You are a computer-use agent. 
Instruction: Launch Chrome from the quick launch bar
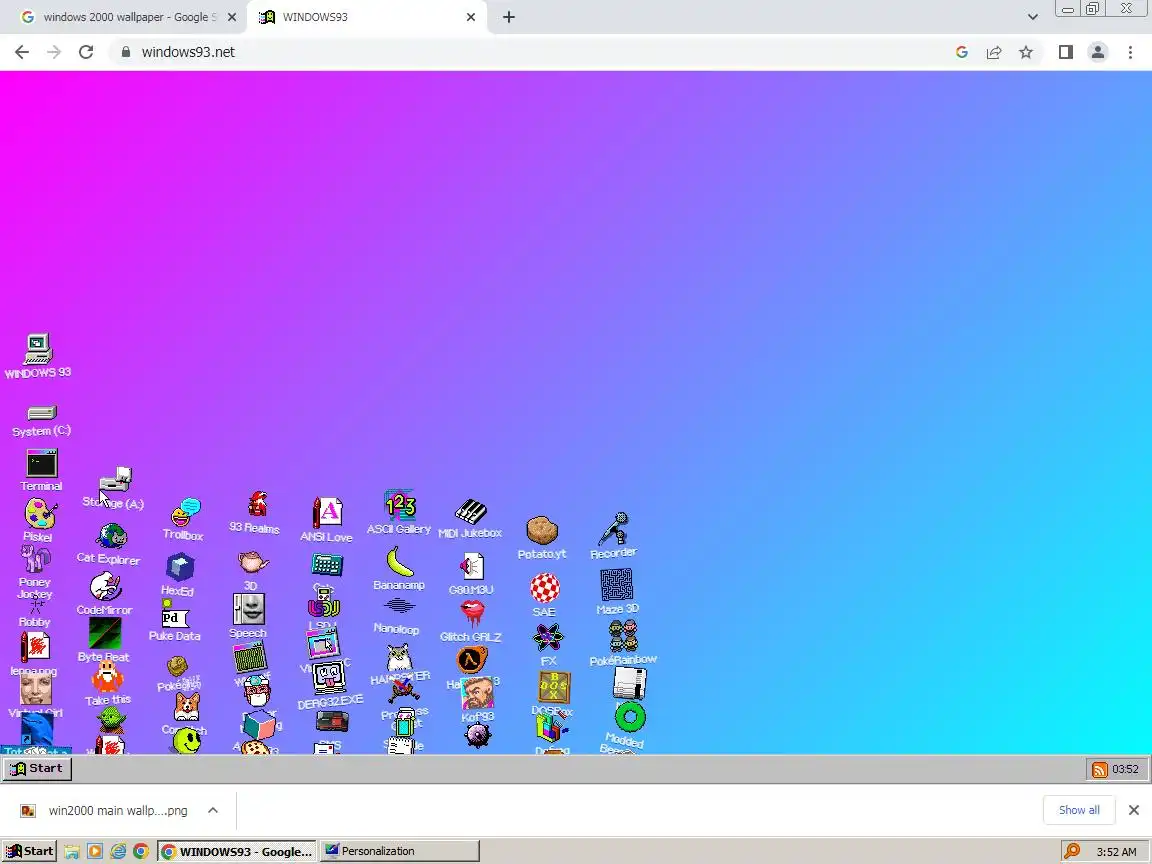click(x=141, y=852)
